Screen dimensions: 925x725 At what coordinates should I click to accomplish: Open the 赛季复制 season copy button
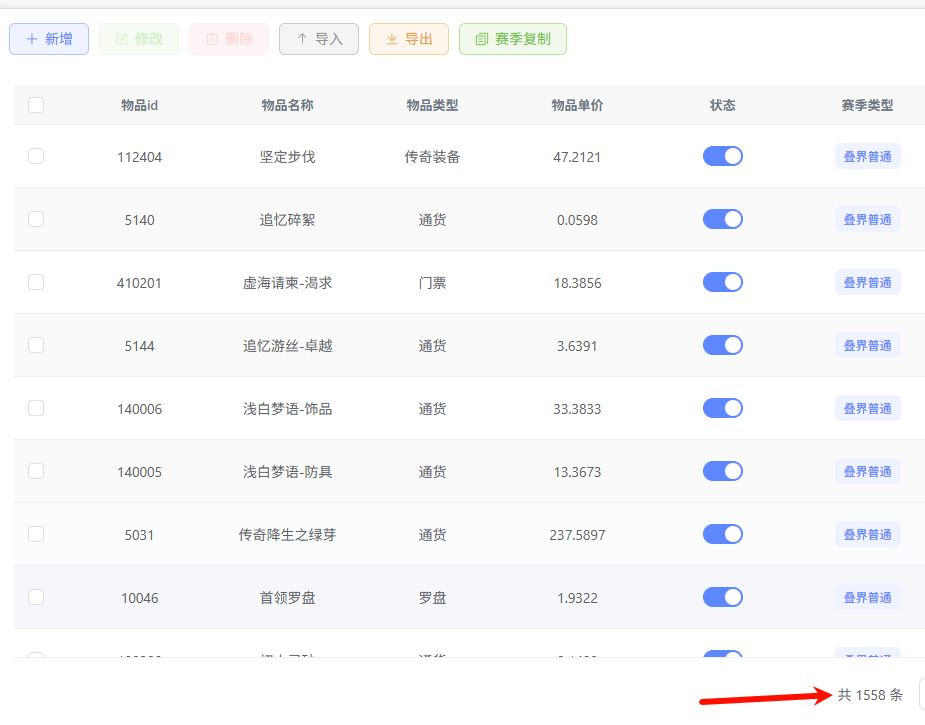pos(513,39)
